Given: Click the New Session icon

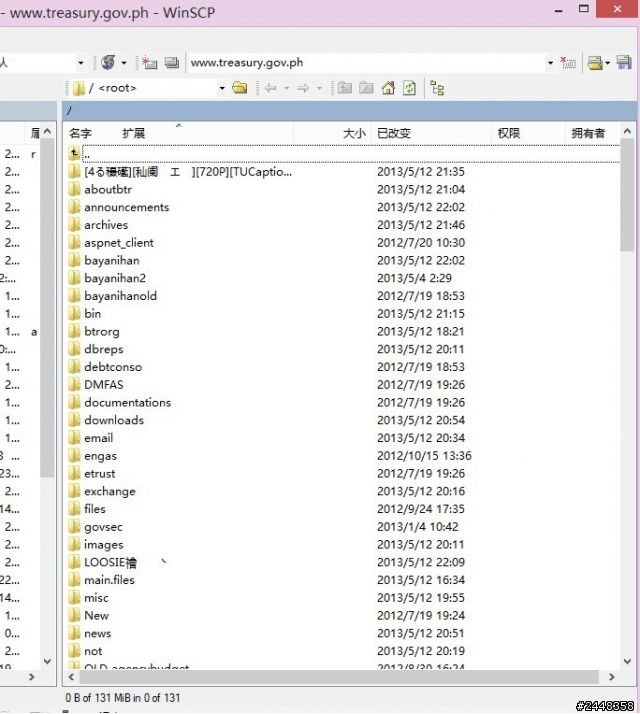Looking at the screenshot, I should pos(149,62).
